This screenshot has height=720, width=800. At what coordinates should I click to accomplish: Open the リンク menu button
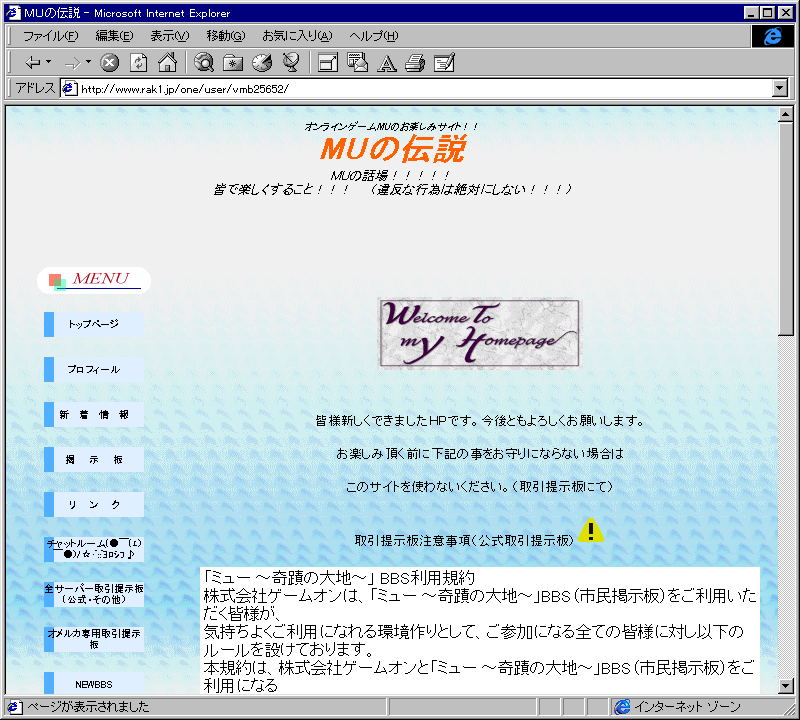click(94, 504)
